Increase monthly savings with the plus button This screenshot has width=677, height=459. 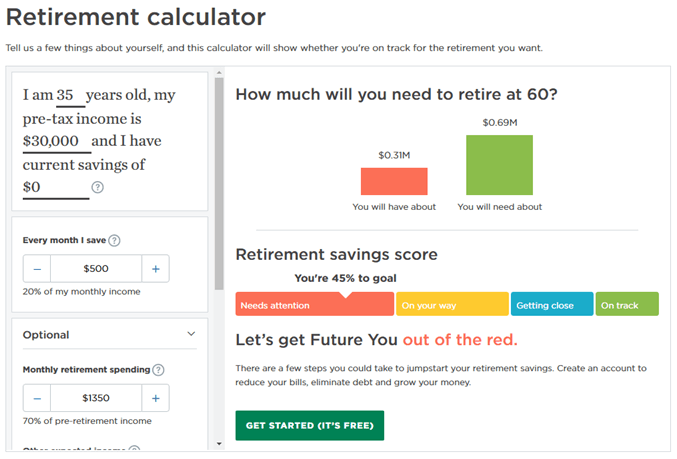(155, 269)
